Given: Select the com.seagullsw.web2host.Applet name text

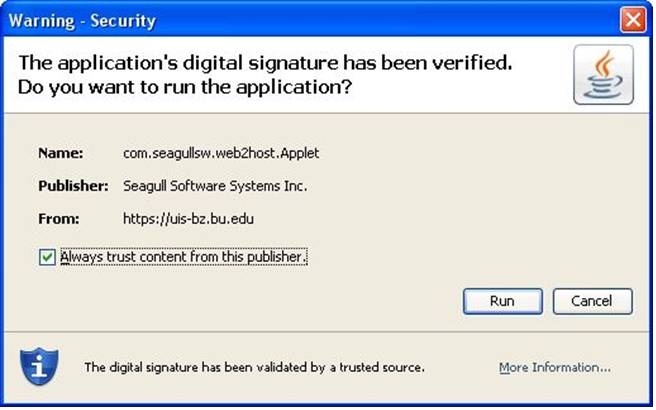Looking at the screenshot, I should pyautogui.click(x=219, y=153).
